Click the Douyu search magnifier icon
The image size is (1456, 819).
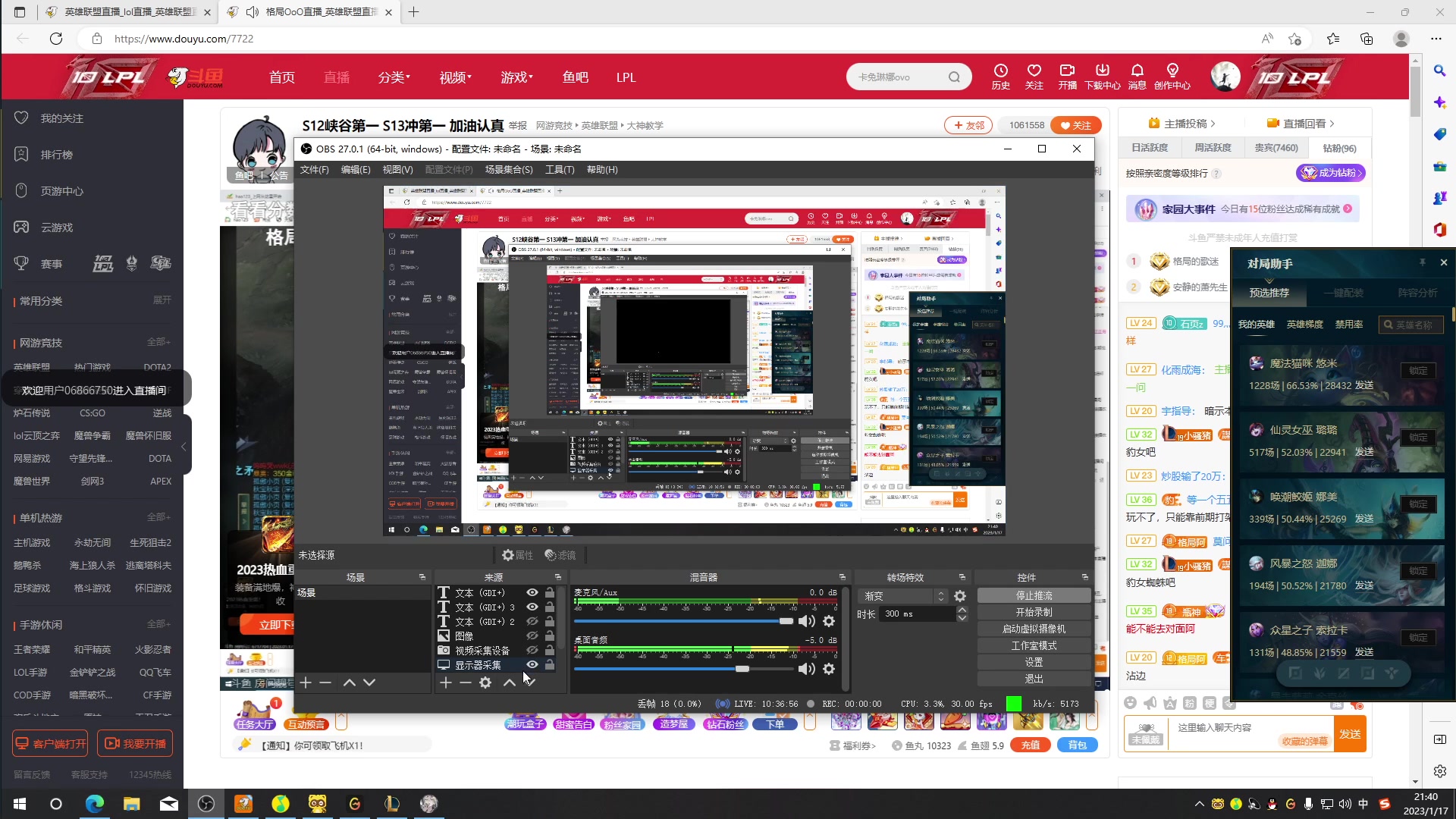(954, 77)
